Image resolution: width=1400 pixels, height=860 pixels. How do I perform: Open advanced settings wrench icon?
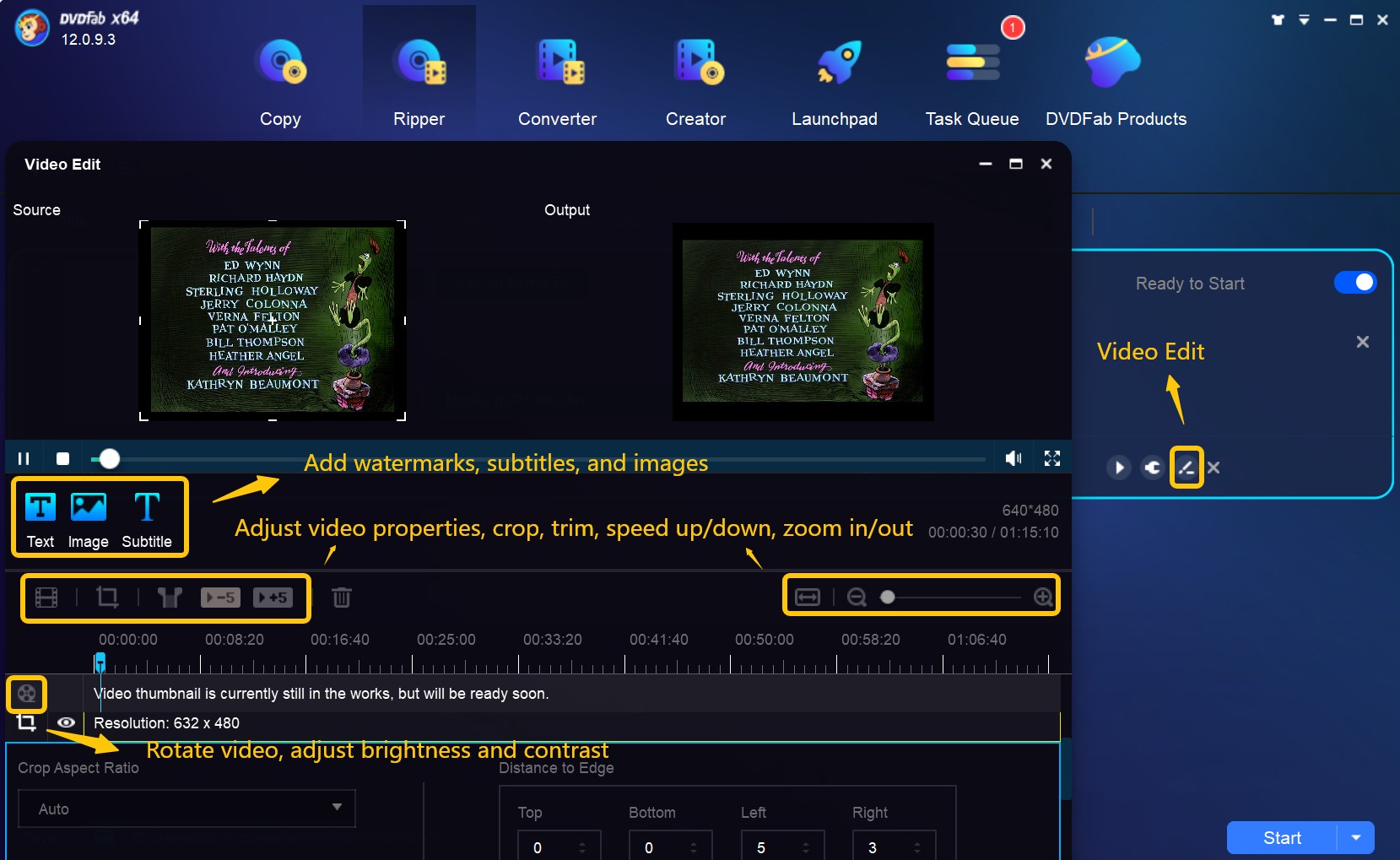[1153, 468]
